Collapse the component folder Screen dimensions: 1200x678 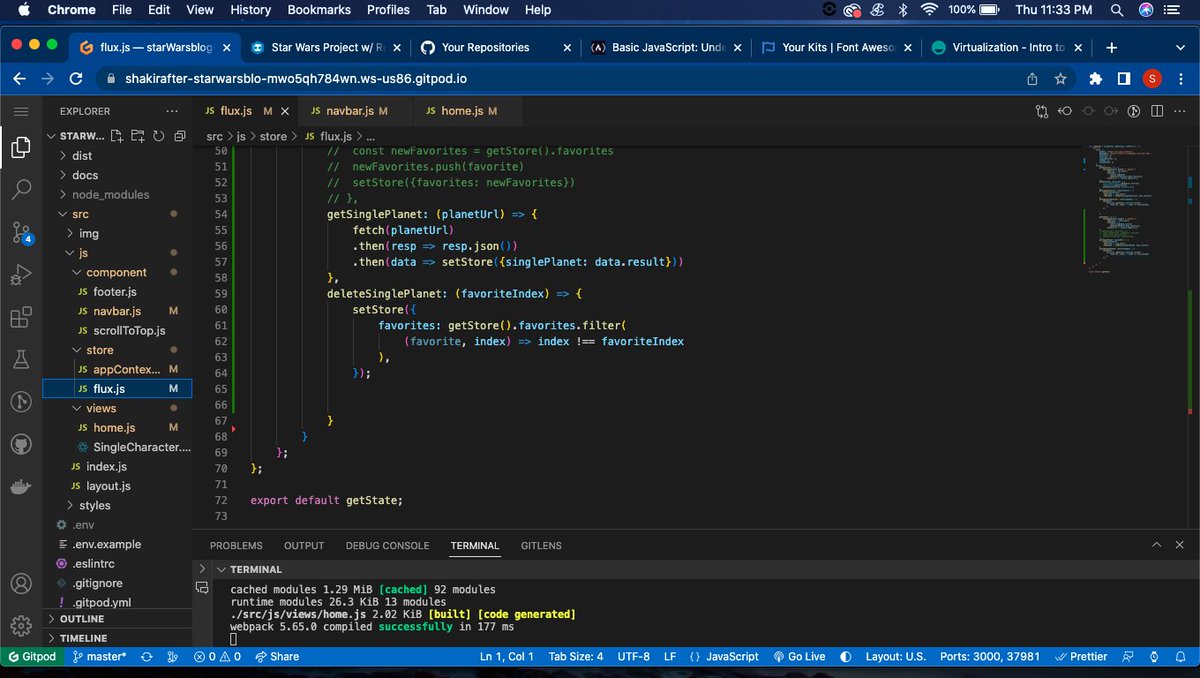116,272
